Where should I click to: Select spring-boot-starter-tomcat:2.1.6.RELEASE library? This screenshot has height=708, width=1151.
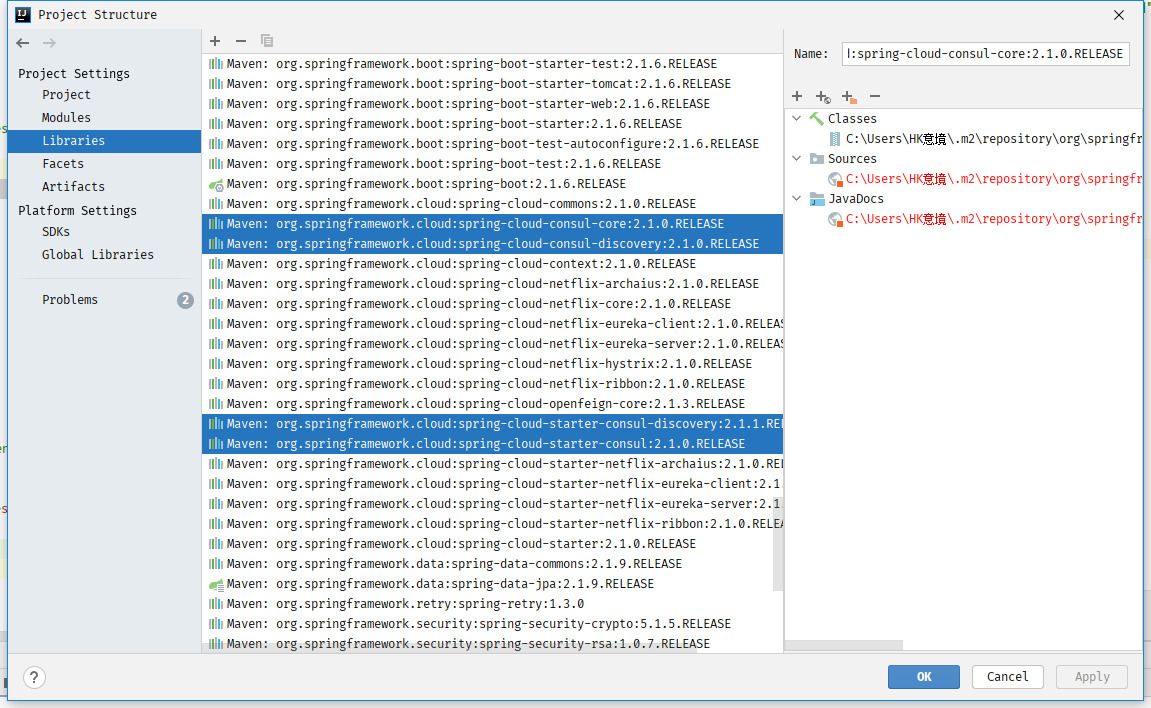pyautogui.click(x=492, y=84)
